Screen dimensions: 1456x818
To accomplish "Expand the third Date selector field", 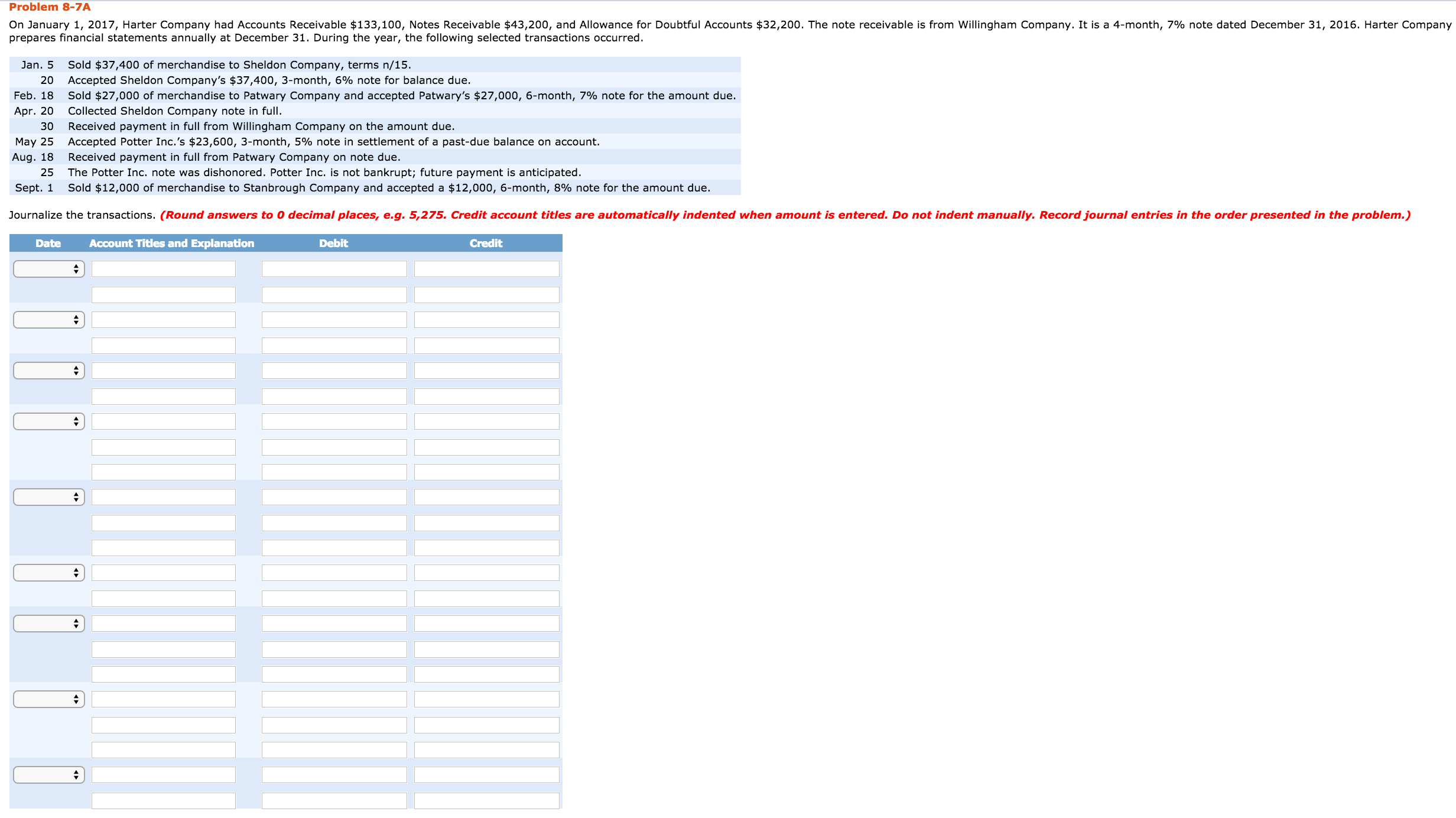I will click(48, 369).
